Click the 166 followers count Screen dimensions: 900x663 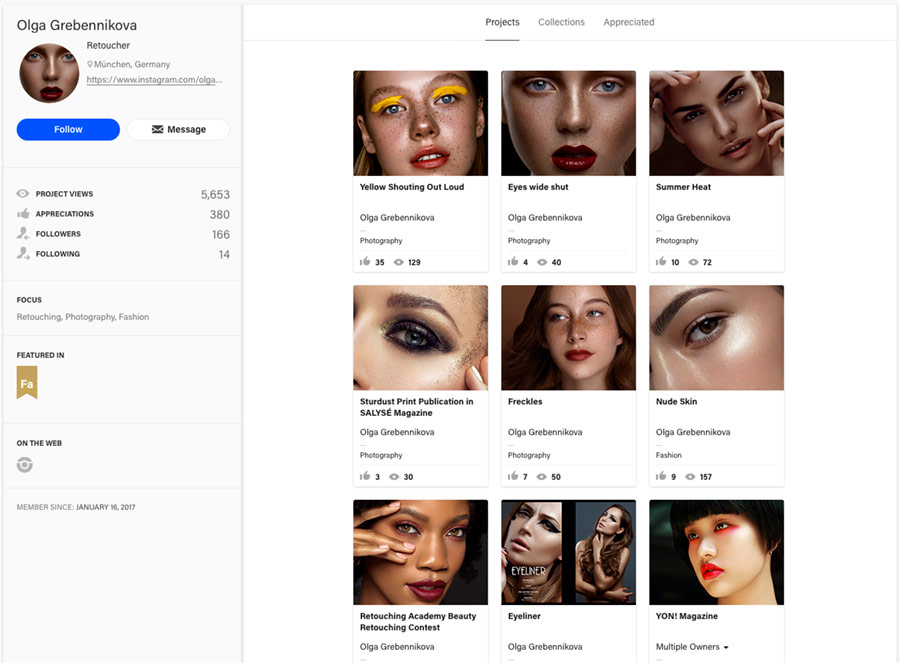(221, 235)
